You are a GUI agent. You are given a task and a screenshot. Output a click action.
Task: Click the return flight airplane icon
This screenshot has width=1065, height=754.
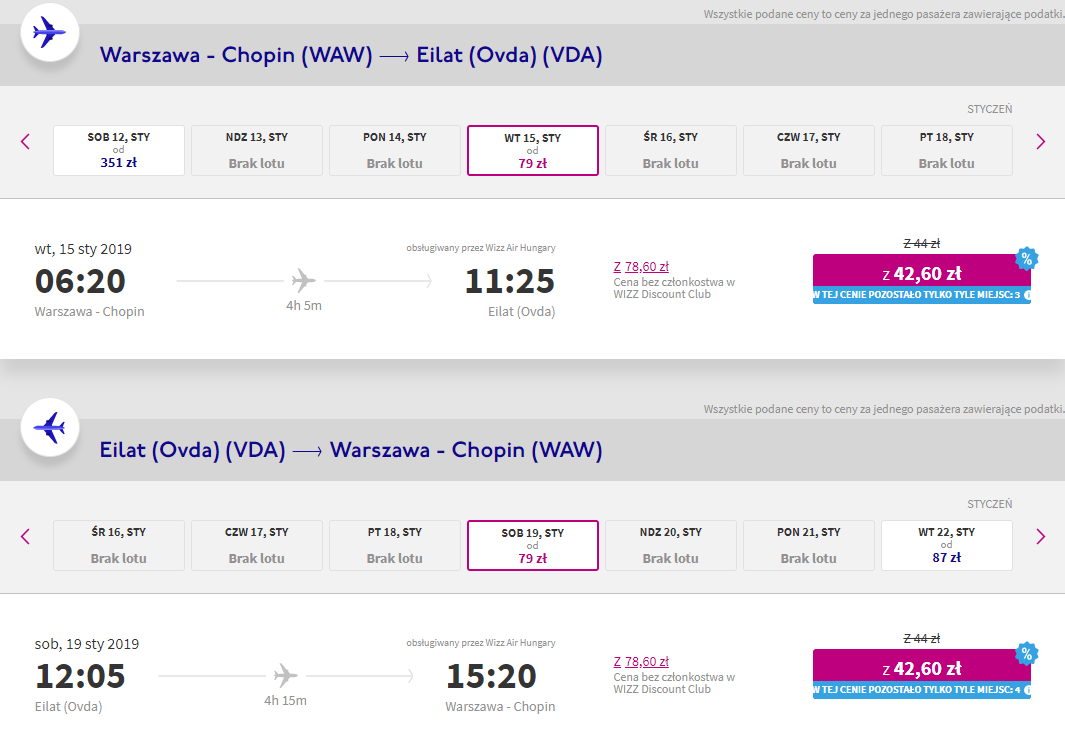point(50,427)
